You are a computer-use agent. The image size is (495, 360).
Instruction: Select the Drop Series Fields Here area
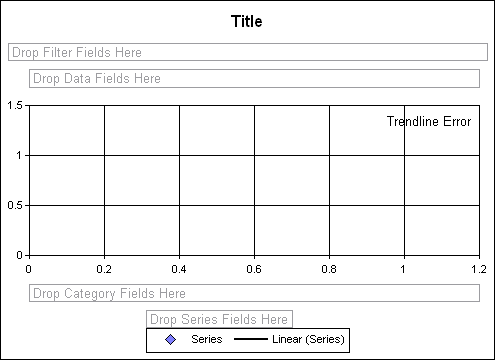point(219,319)
